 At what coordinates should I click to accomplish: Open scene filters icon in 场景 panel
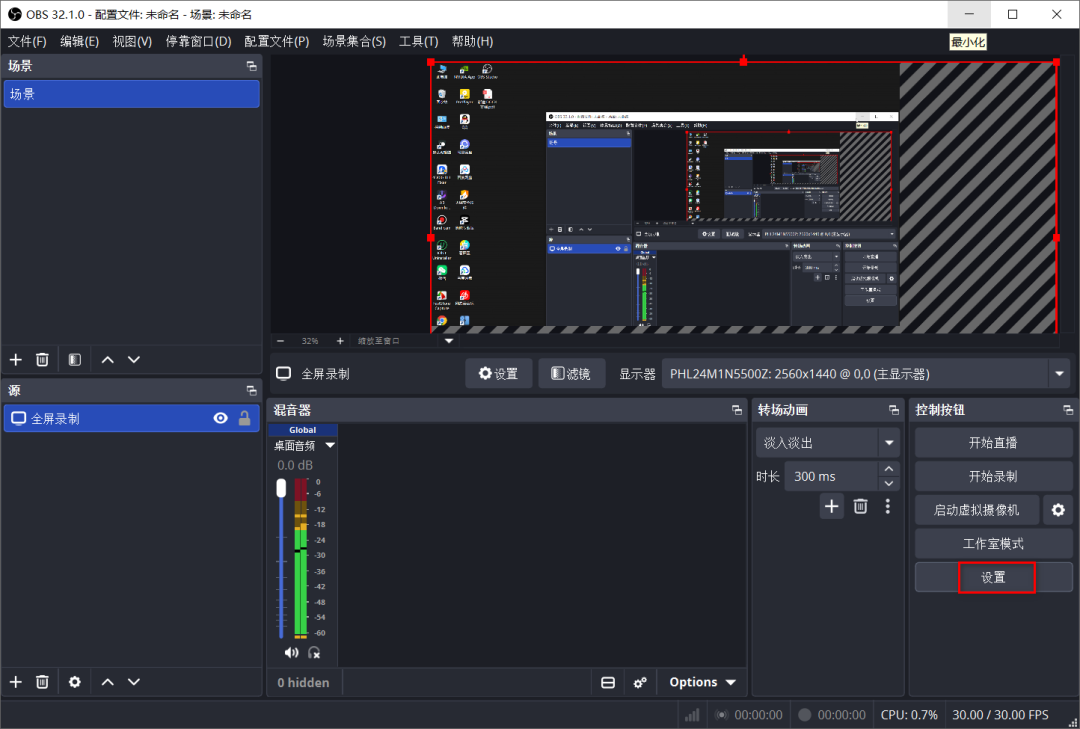point(74,359)
